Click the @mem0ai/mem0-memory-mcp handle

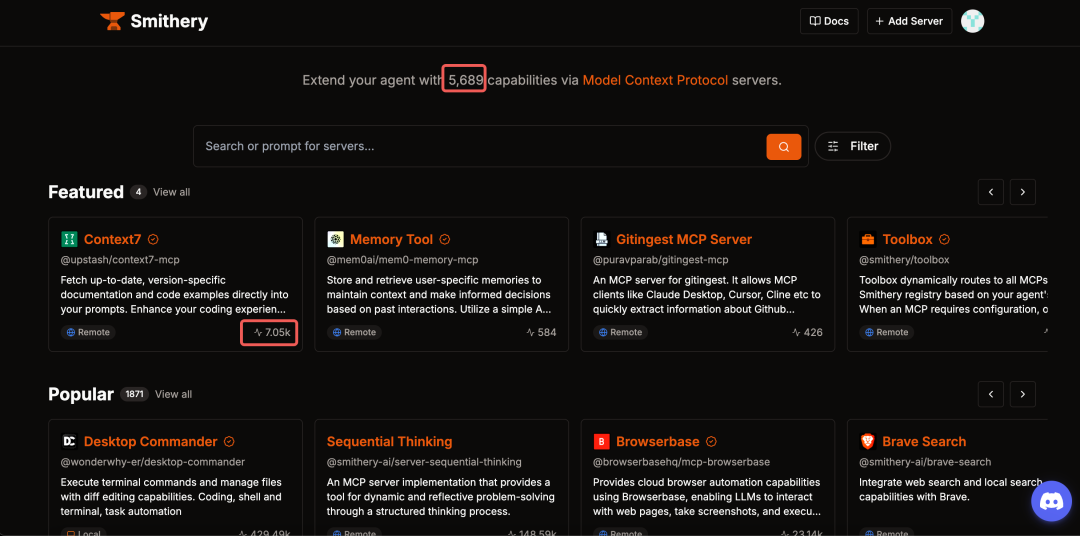click(402, 260)
